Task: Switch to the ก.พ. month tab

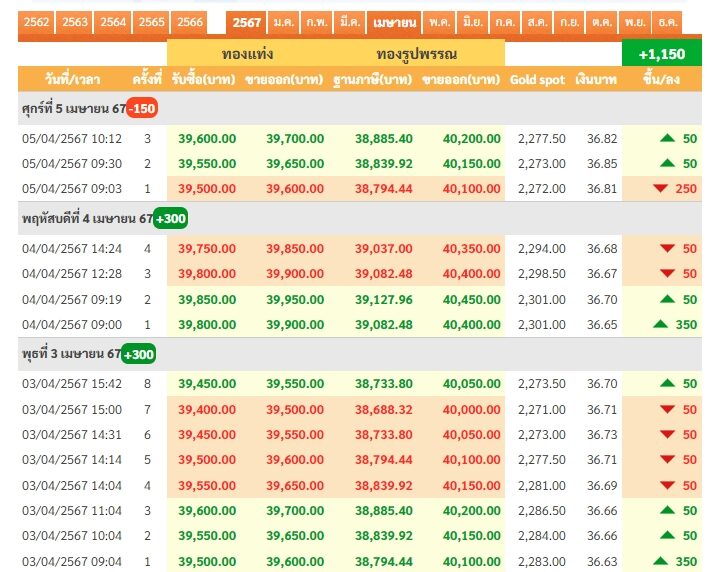Action: 317,22
